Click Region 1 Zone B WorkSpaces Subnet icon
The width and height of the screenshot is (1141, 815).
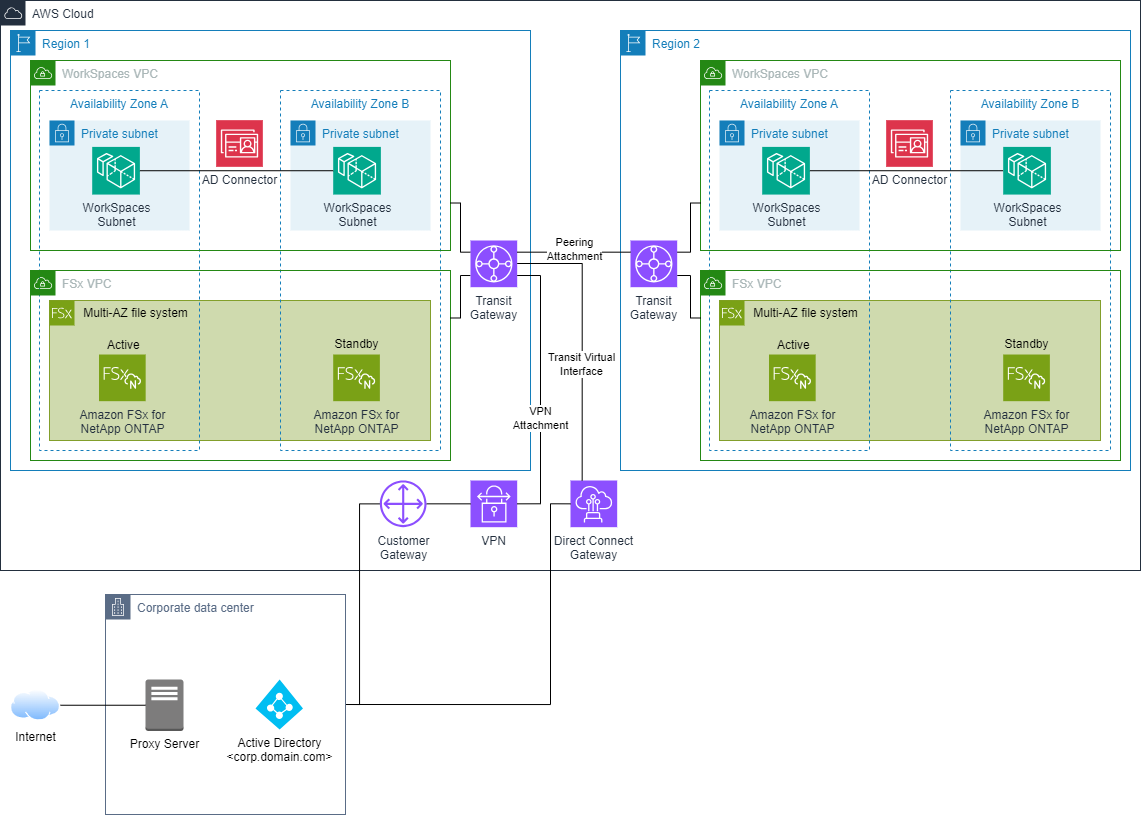tap(357, 171)
